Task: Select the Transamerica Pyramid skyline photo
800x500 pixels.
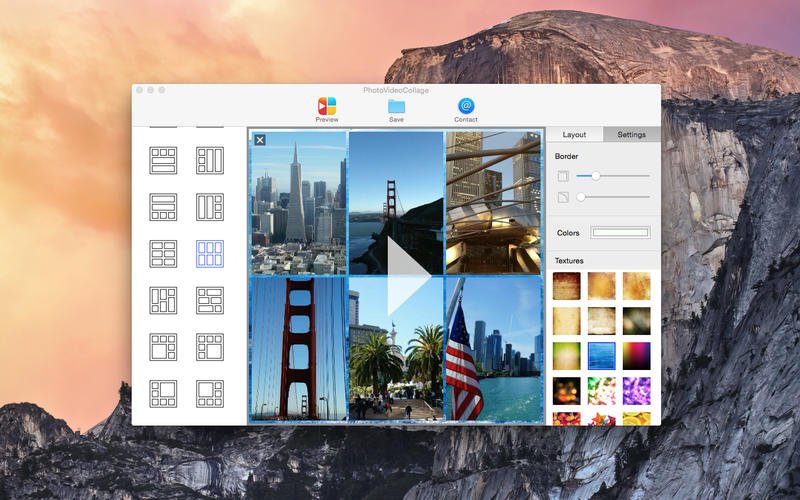Action: click(x=298, y=203)
